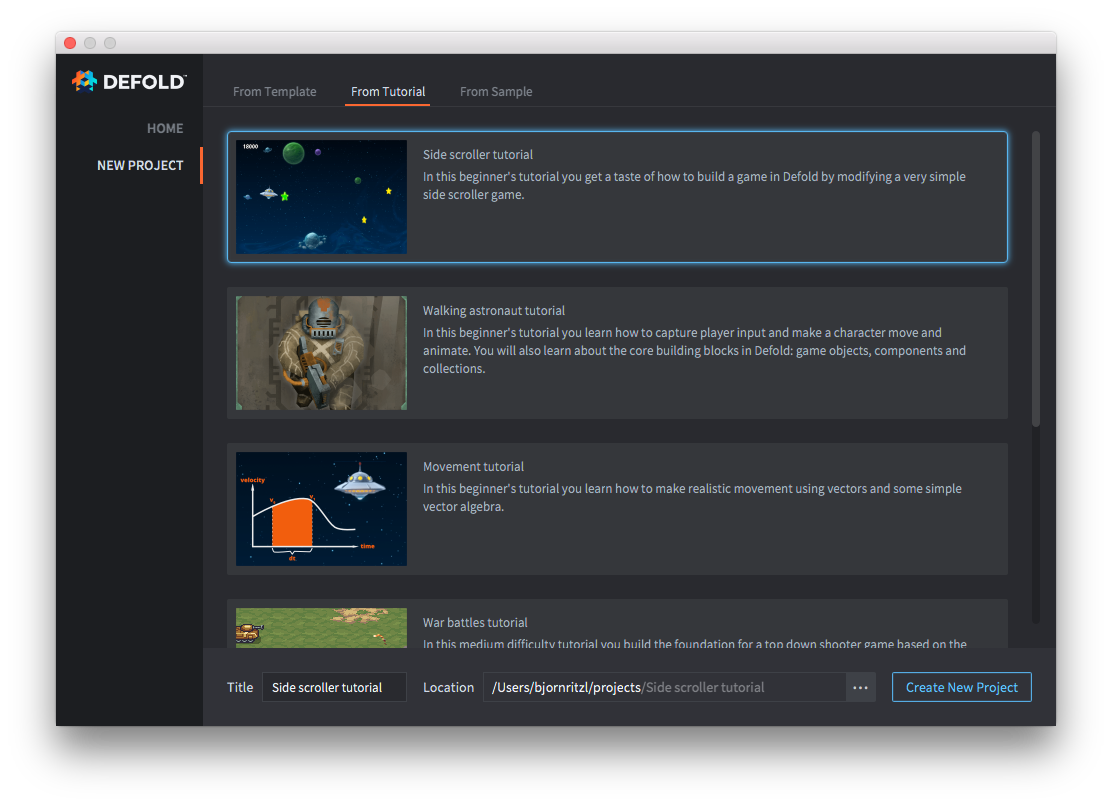Choose the Movement tutorial graph thumbnail
The image size is (1112, 806).
pos(321,509)
